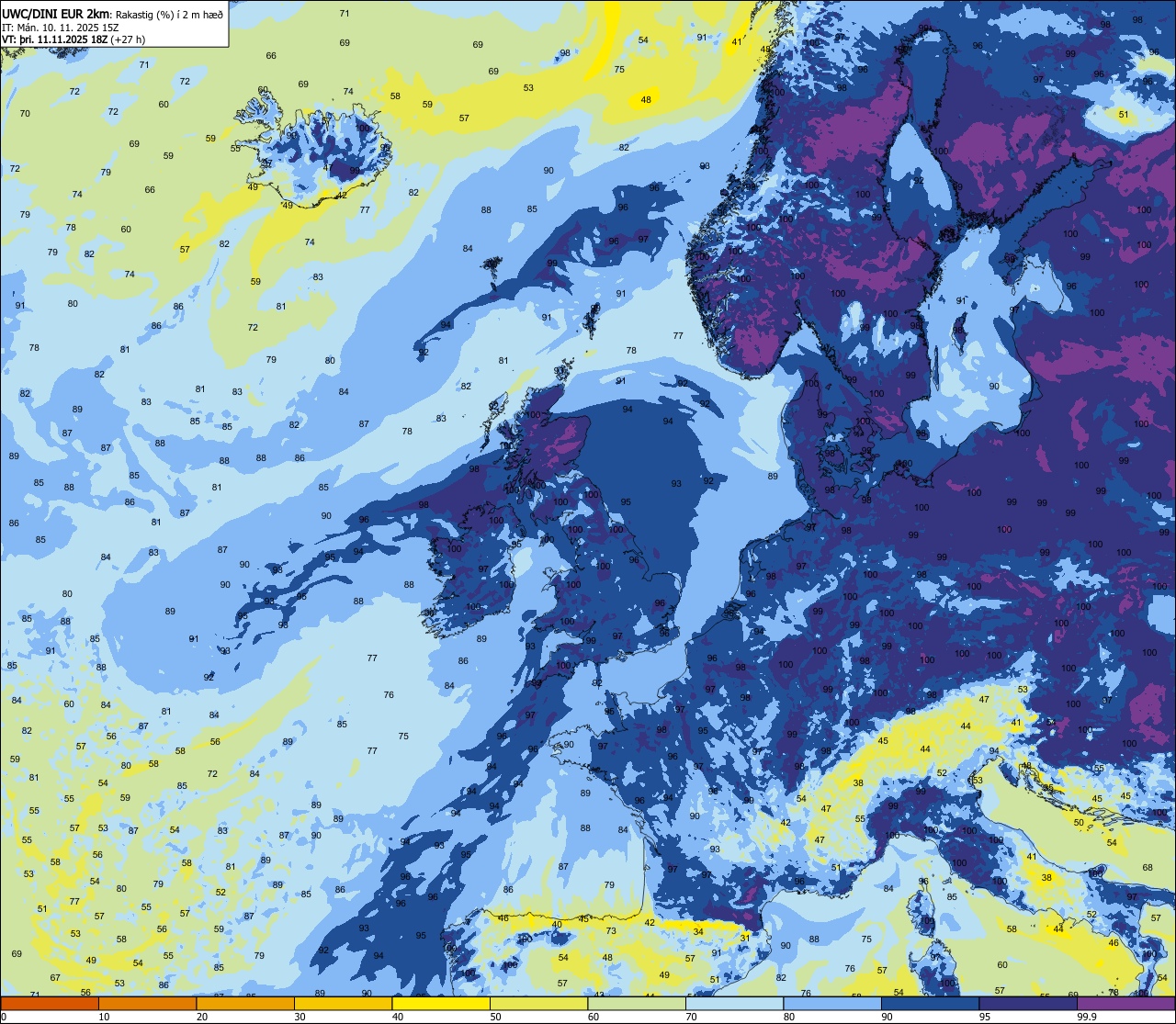
Task: Click the '34' humidity value on the map
Action: 698,931
